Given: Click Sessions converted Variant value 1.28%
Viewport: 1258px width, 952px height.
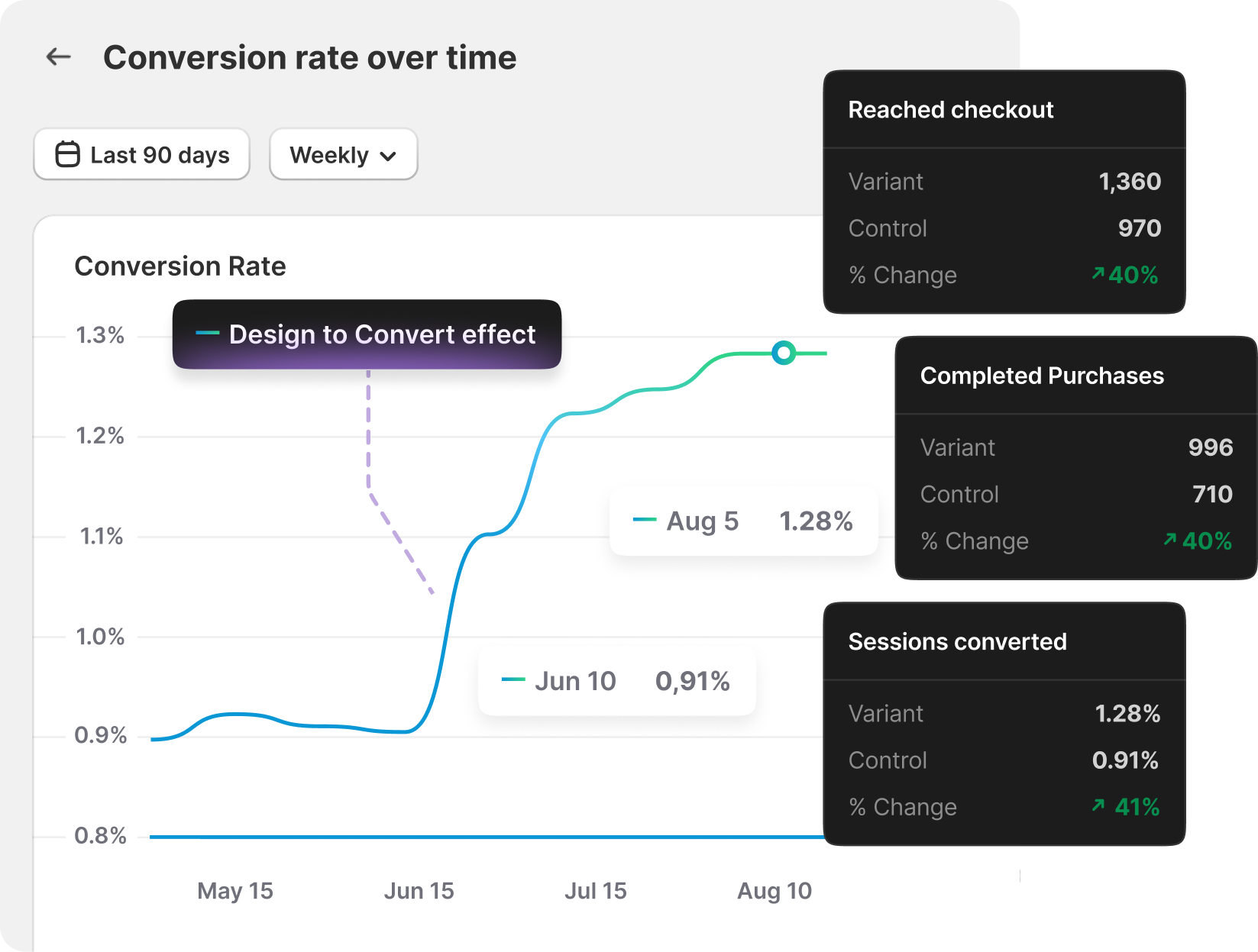Looking at the screenshot, I should tap(1127, 714).
